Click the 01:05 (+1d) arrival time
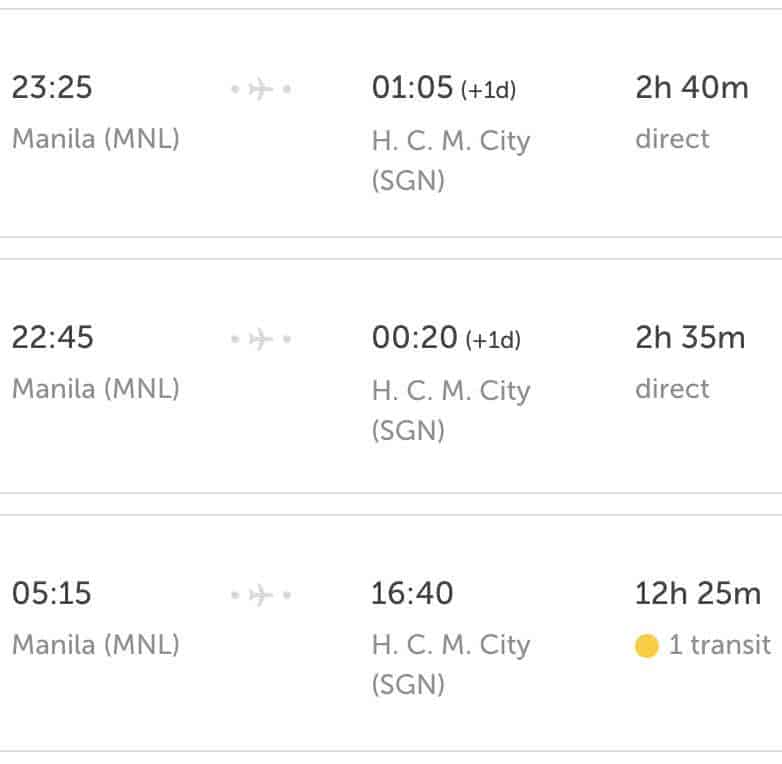This screenshot has height=764, width=782. (443, 88)
